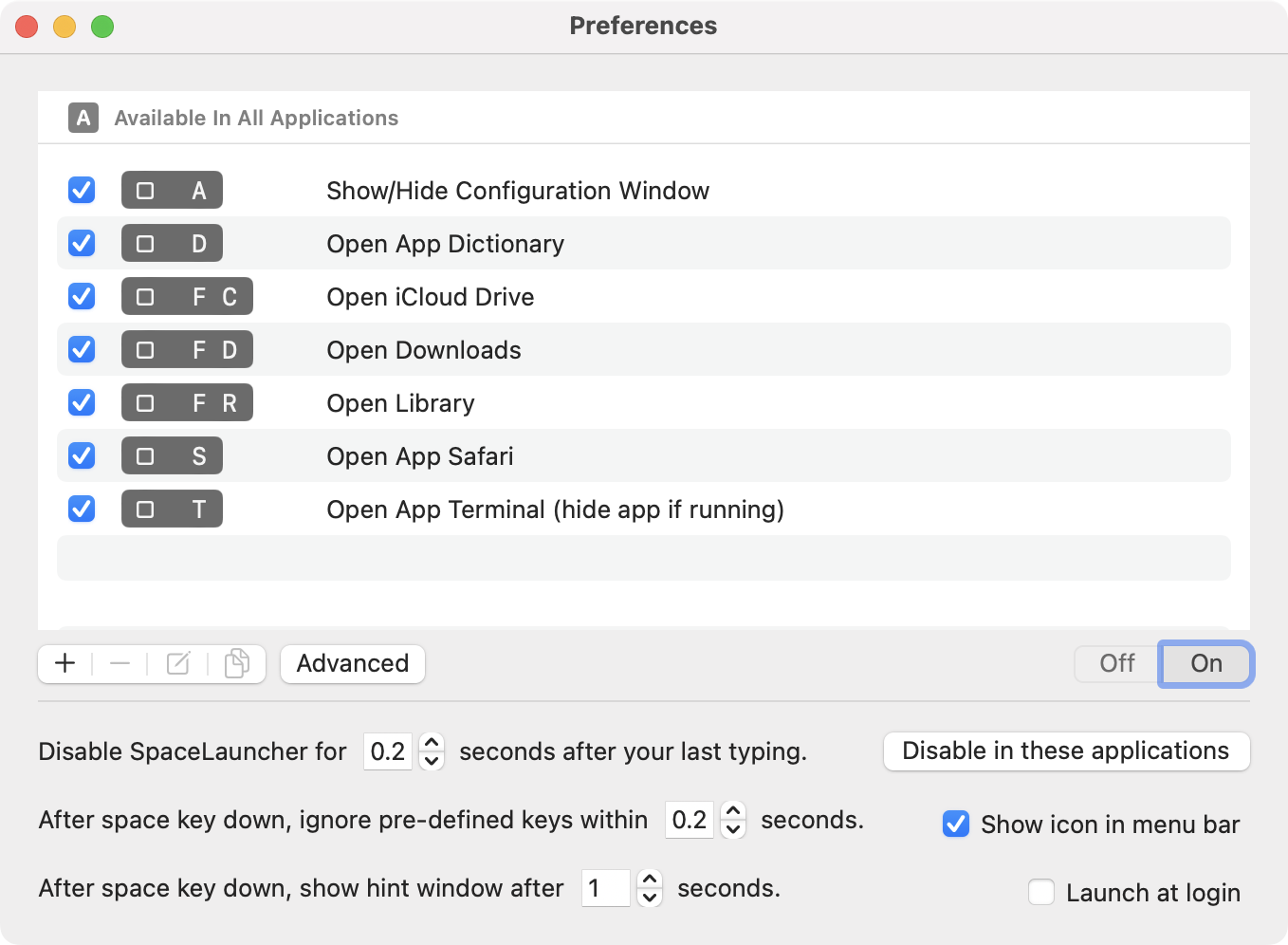Click the plus icon to add shortcut
Viewport: 1288px width, 945px height.
tap(64, 663)
